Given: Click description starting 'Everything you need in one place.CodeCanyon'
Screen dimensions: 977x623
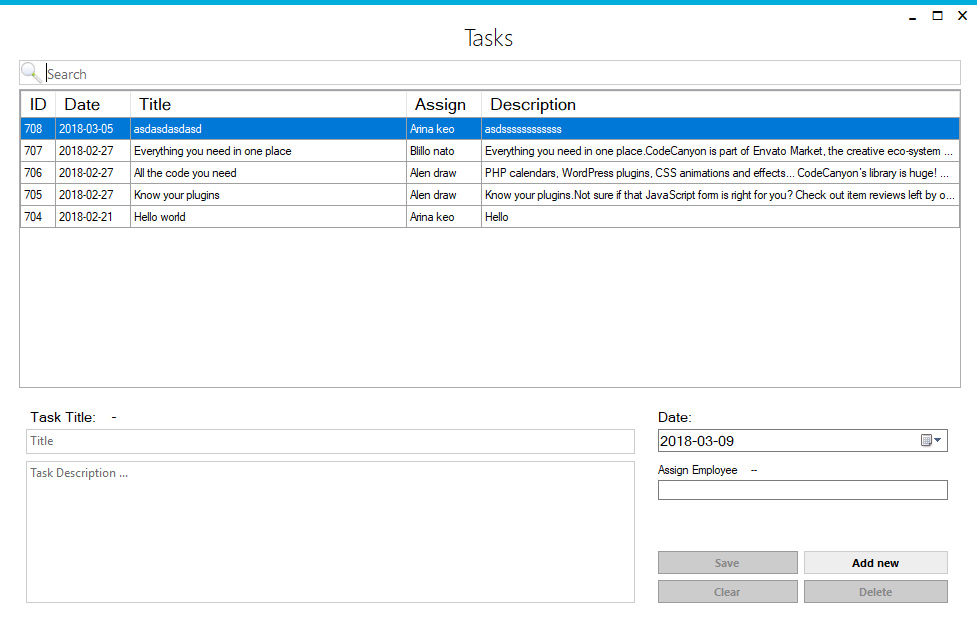Looking at the screenshot, I should point(720,151).
